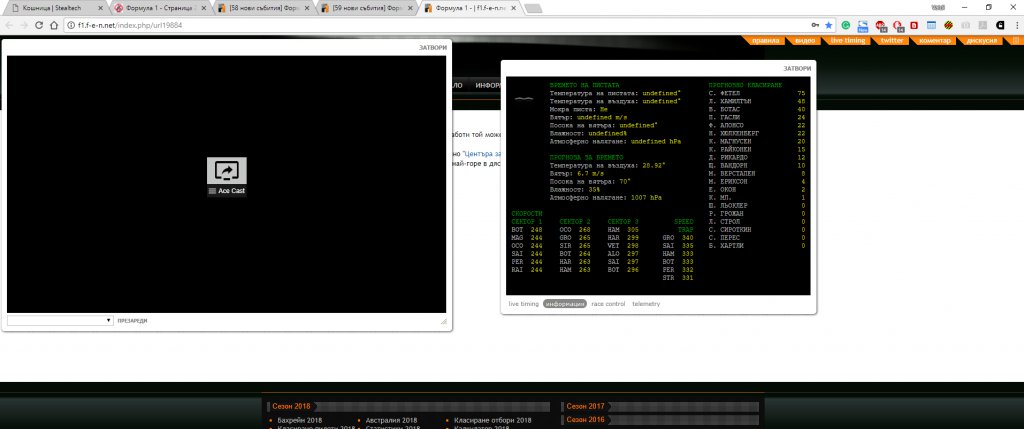Screen dimensions: 1024x429
Task: Close the info panel via ЗАТВОРИ
Action: point(798,68)
